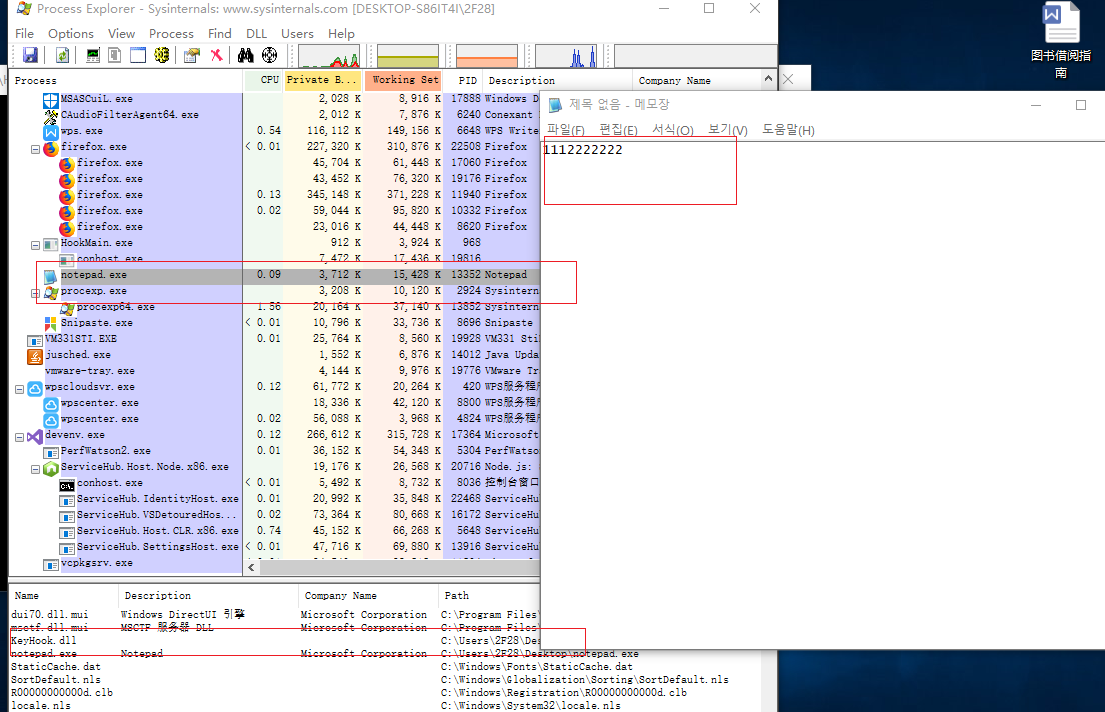Click the crosshair Find Window's Process icon

point(269,55)
